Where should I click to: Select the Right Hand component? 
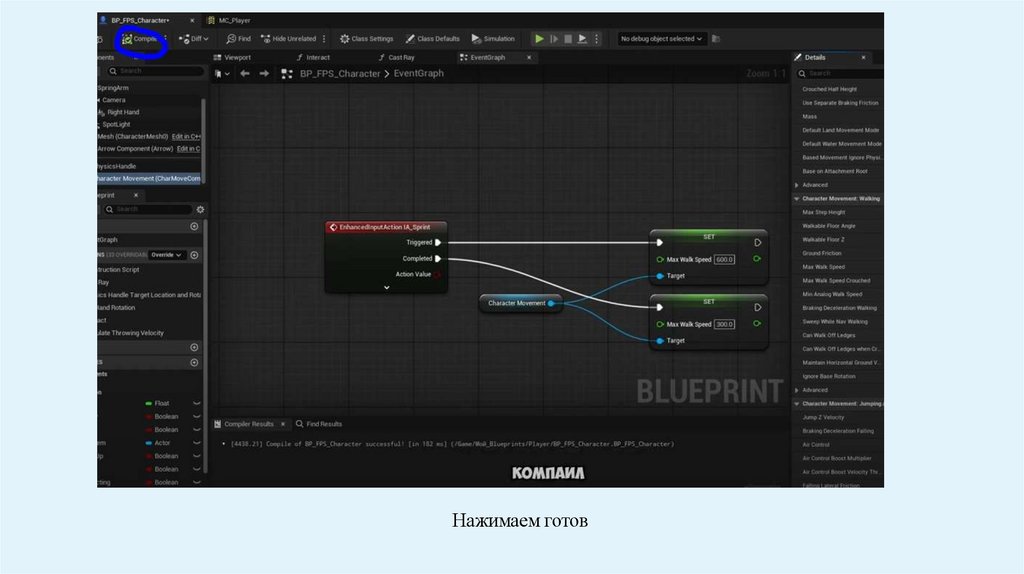click(x=123, y=112)
